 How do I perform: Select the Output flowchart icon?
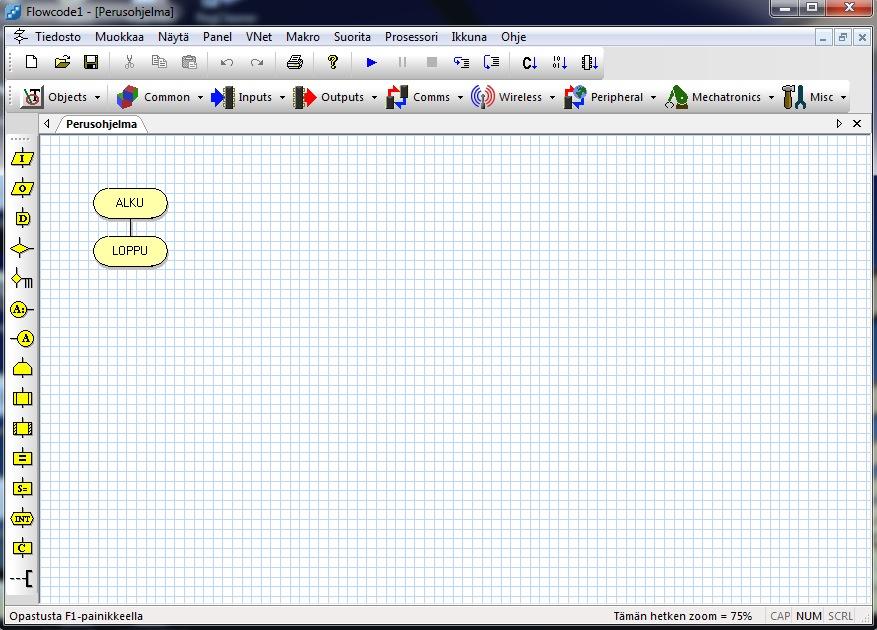(x=22, y=189)
